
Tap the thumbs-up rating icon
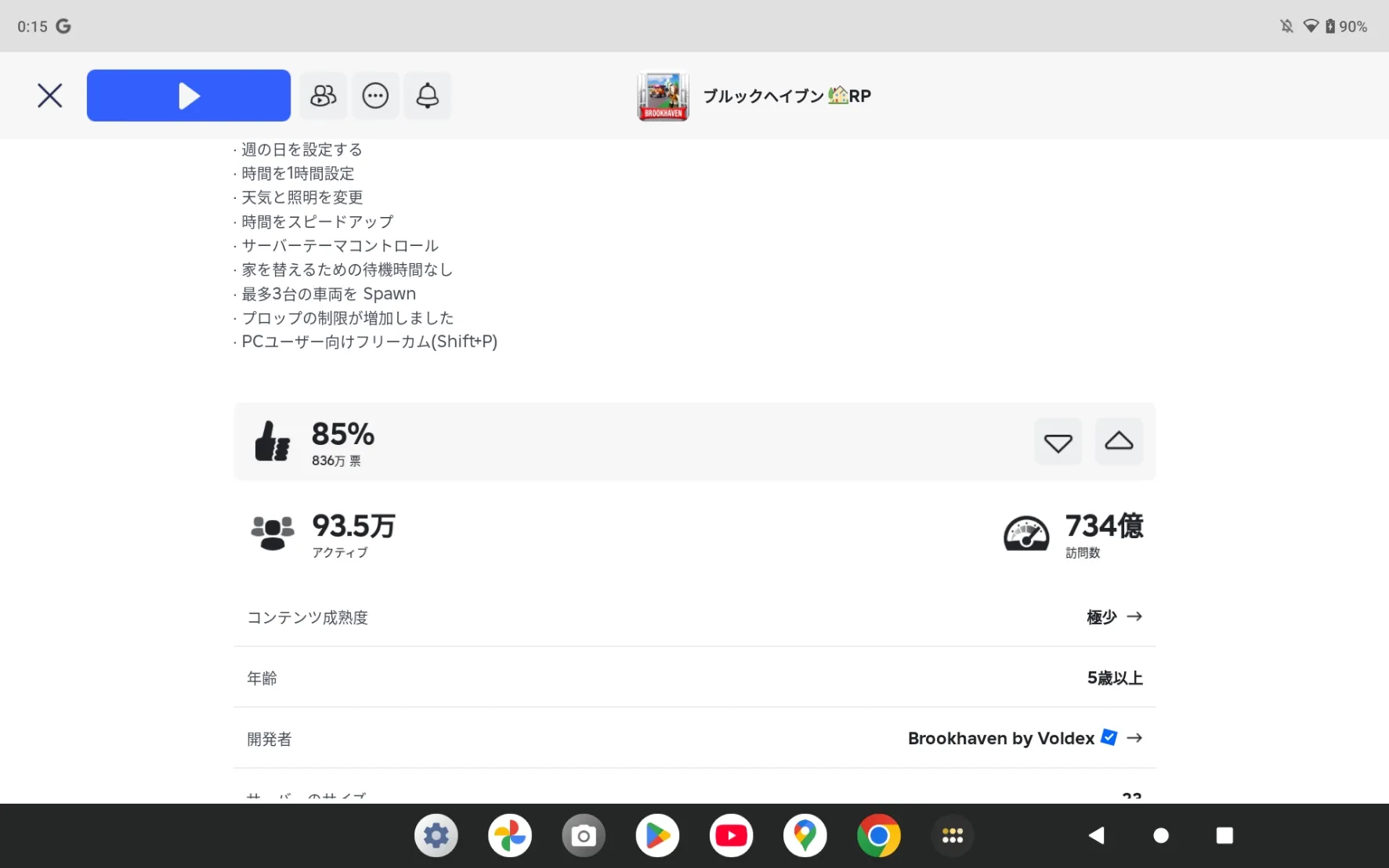pos(272,441)
